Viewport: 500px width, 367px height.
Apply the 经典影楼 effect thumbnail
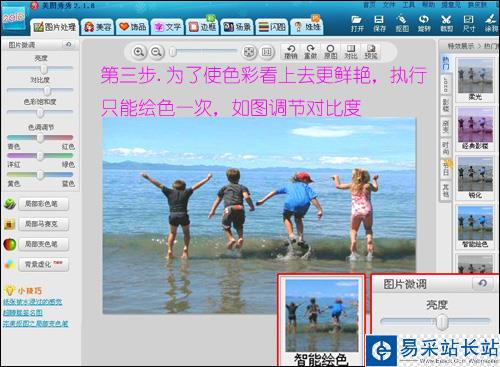475,129
